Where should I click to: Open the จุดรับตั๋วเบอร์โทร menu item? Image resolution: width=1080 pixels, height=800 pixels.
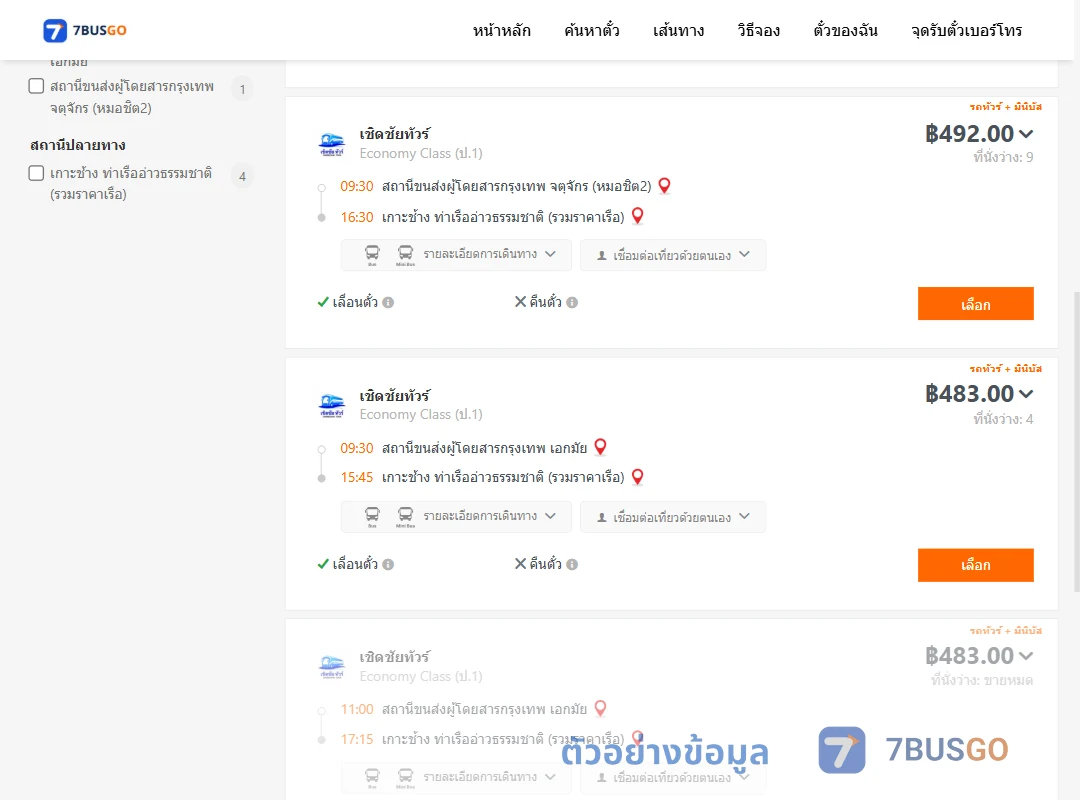click(966, 30)
